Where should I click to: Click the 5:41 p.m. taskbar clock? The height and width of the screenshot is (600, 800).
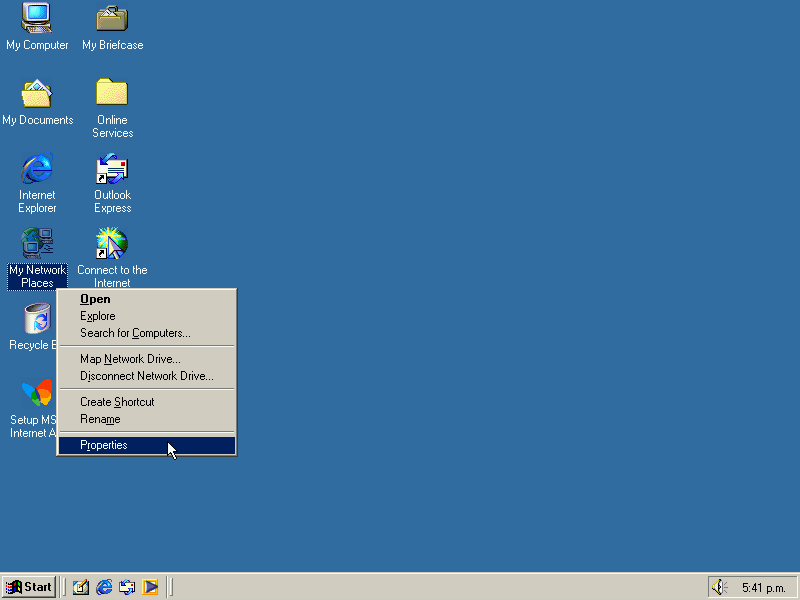[x=763, y=588]
